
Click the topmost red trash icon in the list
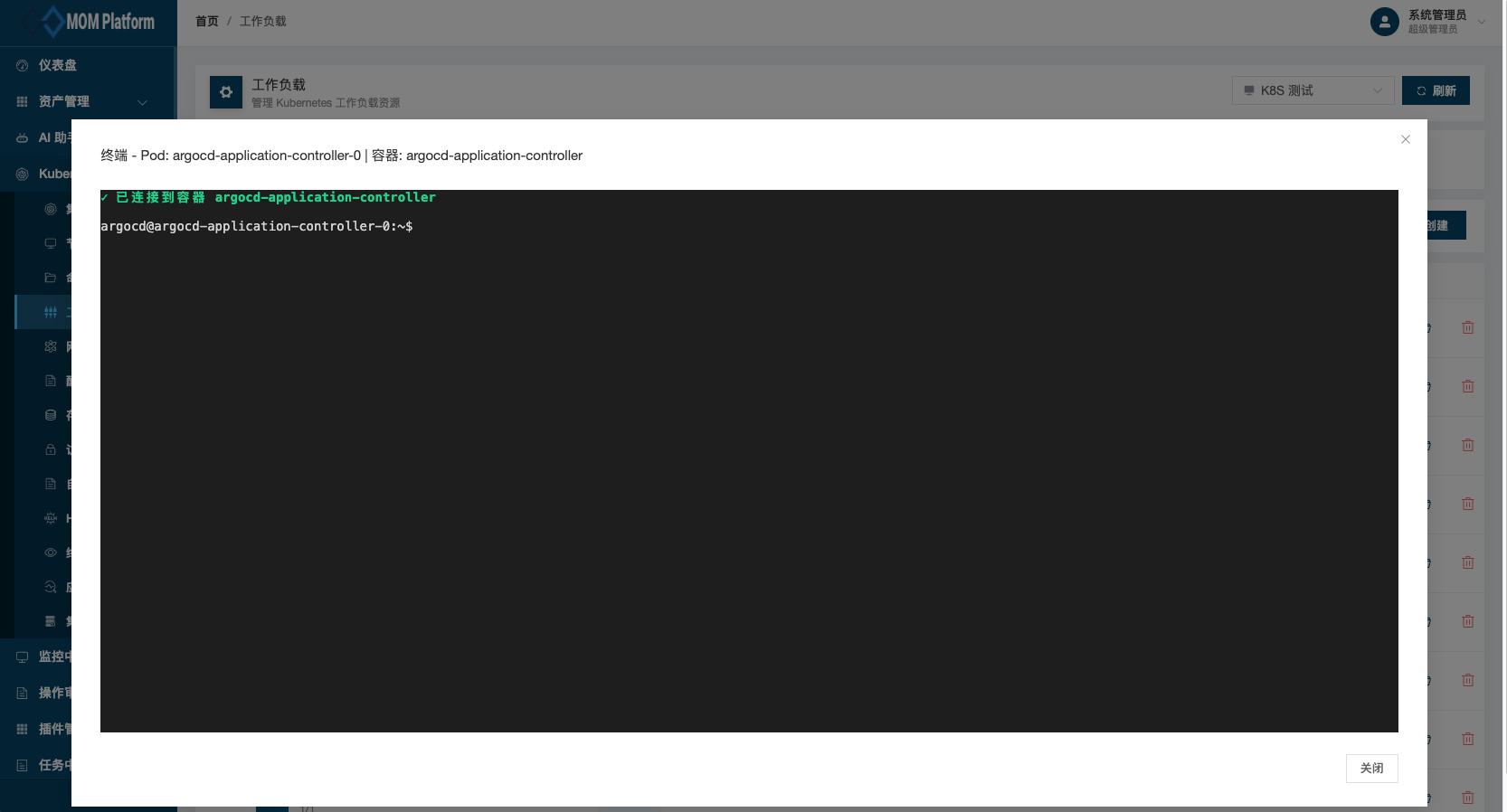click(x=1468, y=327)
